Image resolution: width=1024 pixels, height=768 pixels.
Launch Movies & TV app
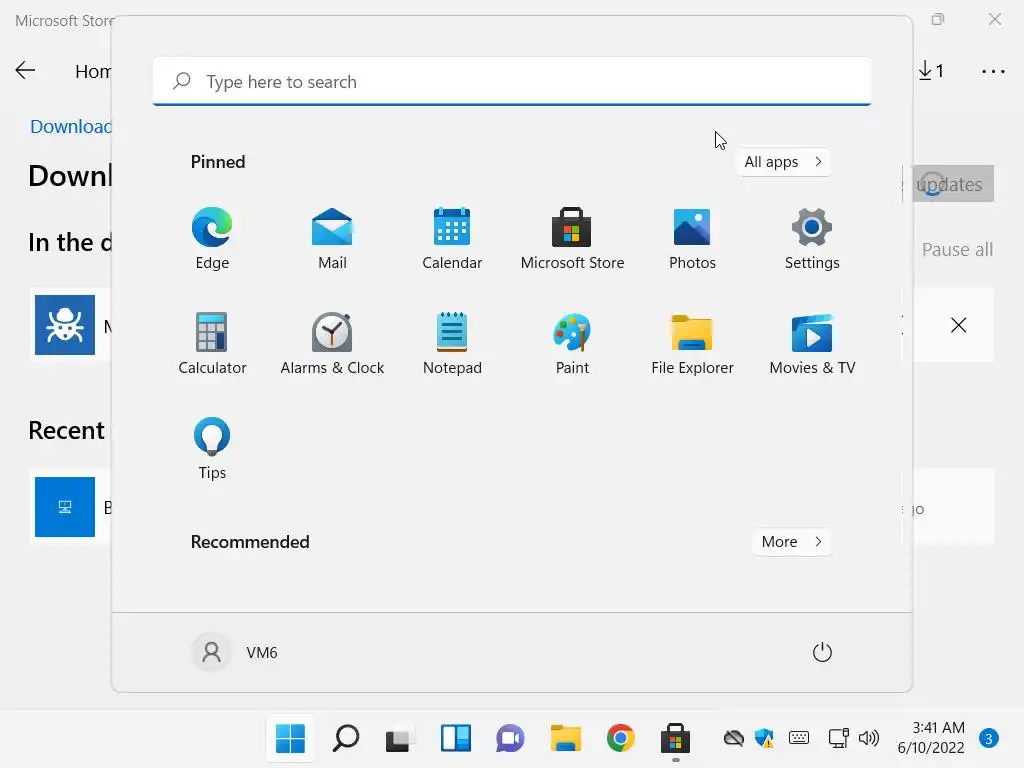click(812, 344)
